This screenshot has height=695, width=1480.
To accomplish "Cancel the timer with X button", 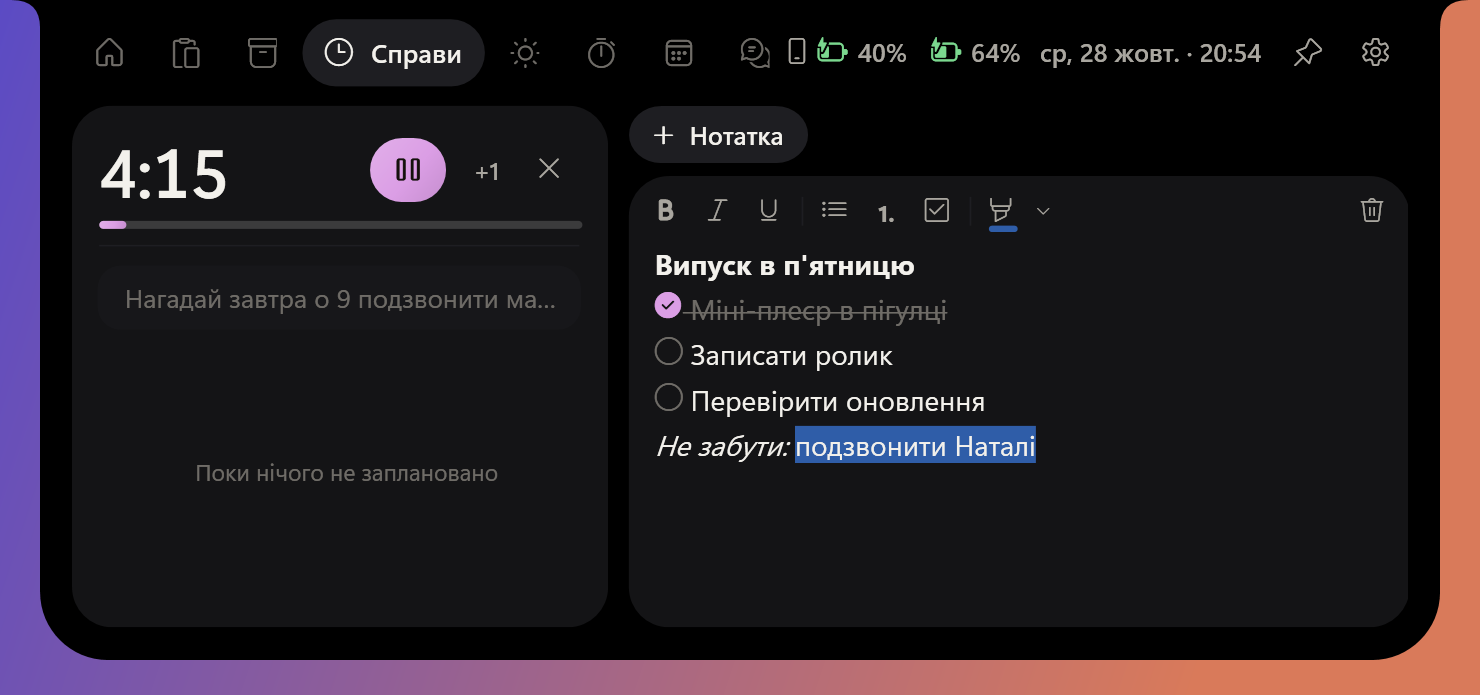I will [x=549, y=168].
